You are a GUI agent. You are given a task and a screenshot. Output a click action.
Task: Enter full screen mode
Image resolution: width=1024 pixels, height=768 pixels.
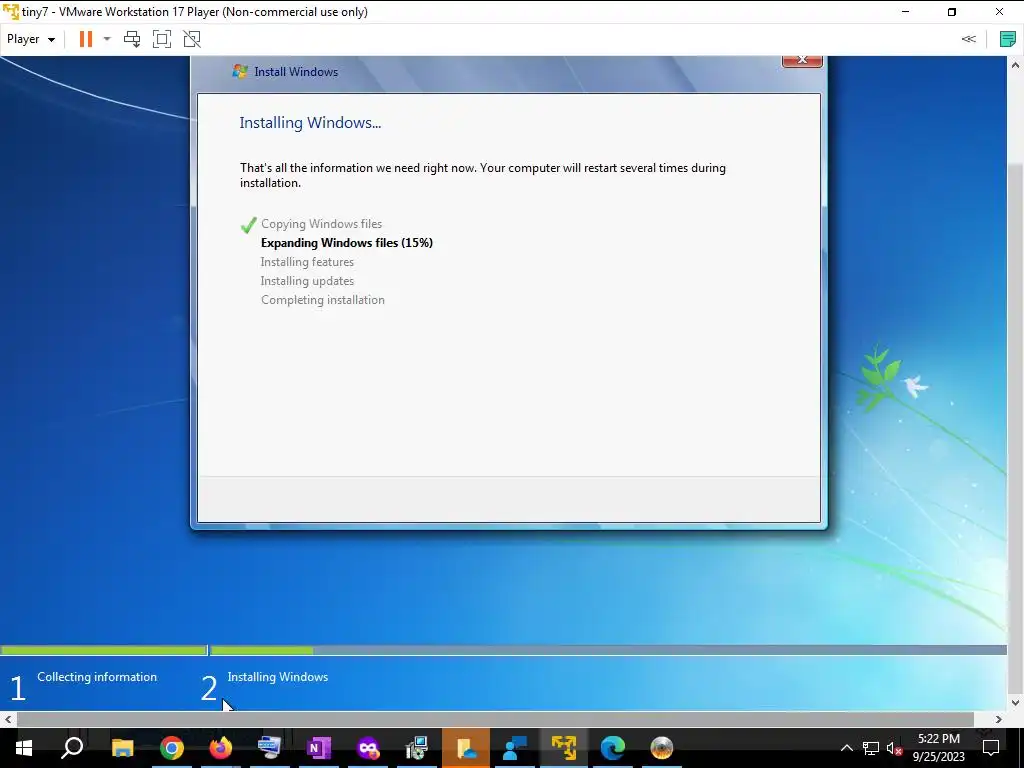pos(162,39)
